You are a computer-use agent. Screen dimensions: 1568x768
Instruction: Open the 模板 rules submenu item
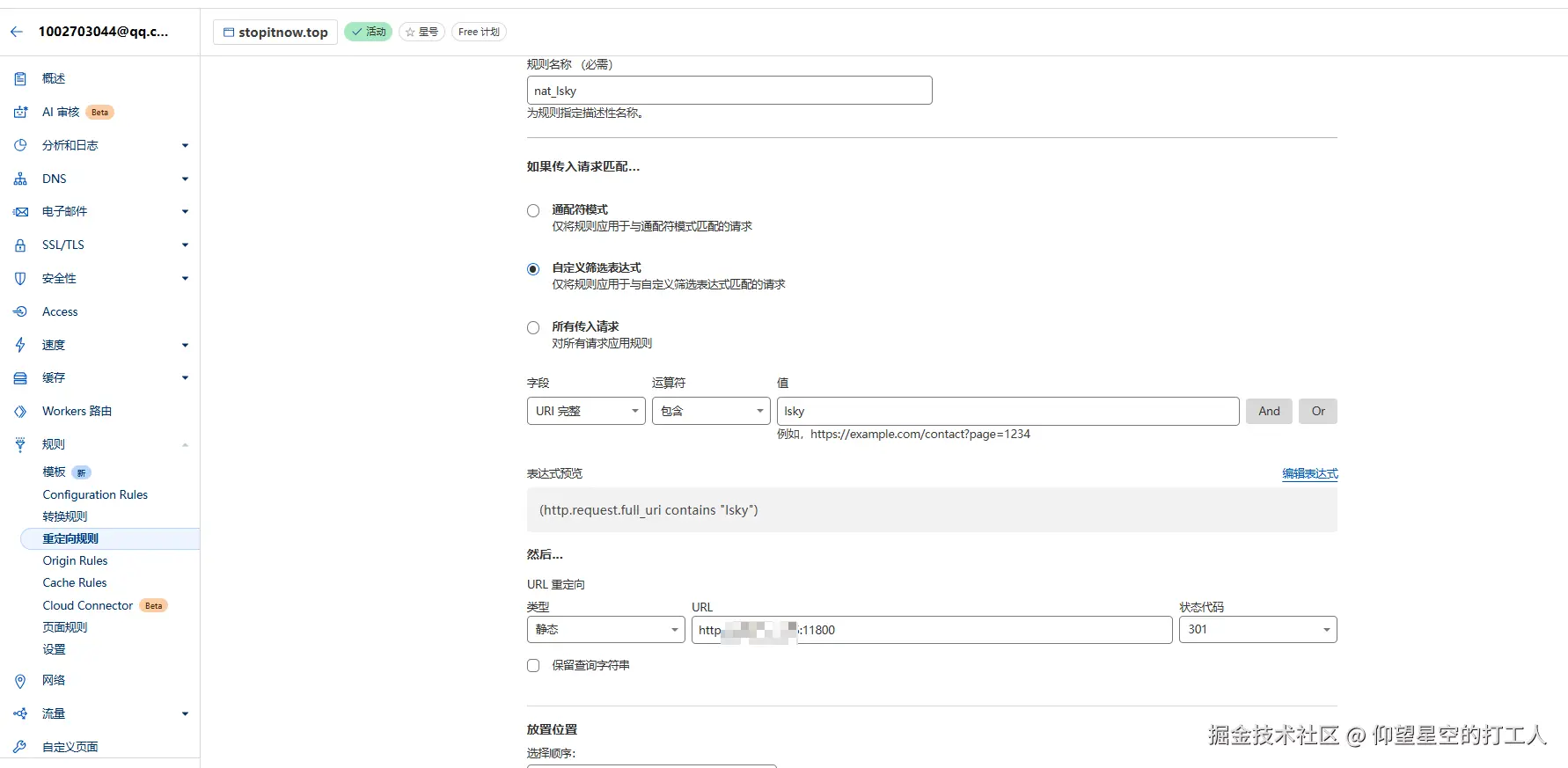point(54,472)
